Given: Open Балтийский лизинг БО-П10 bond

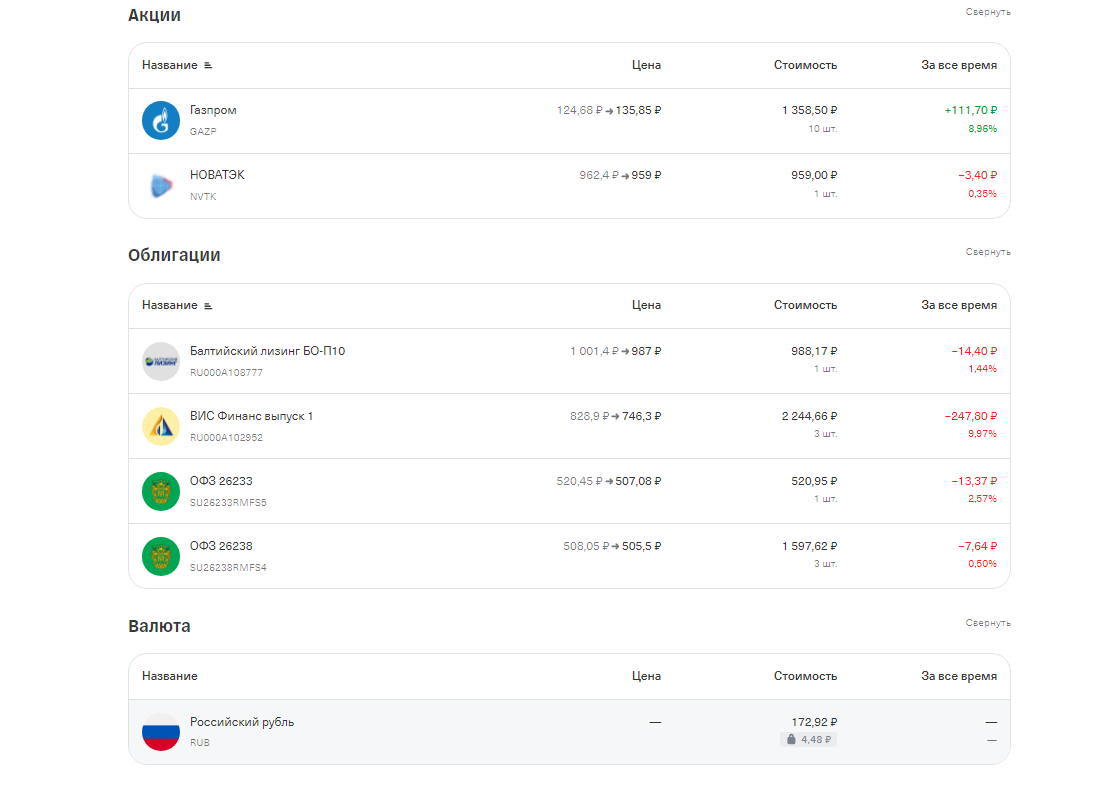Looking at the screenshot, I should pyautogui.click(x=267, y=351).
